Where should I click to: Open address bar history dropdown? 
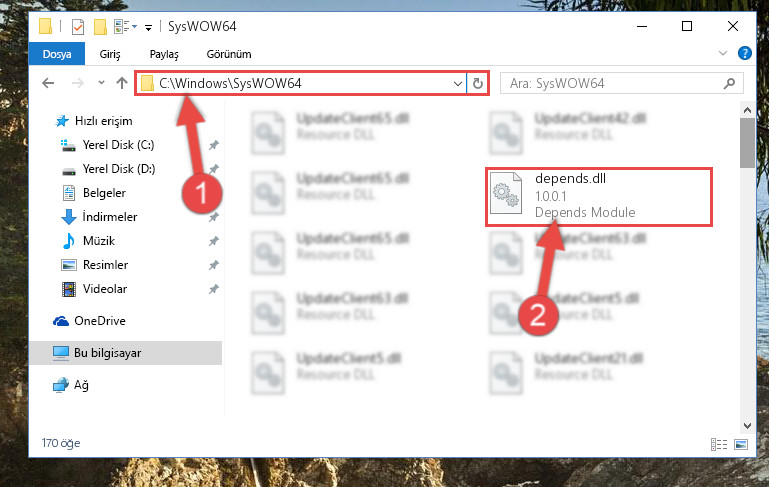tap(458, 84)
